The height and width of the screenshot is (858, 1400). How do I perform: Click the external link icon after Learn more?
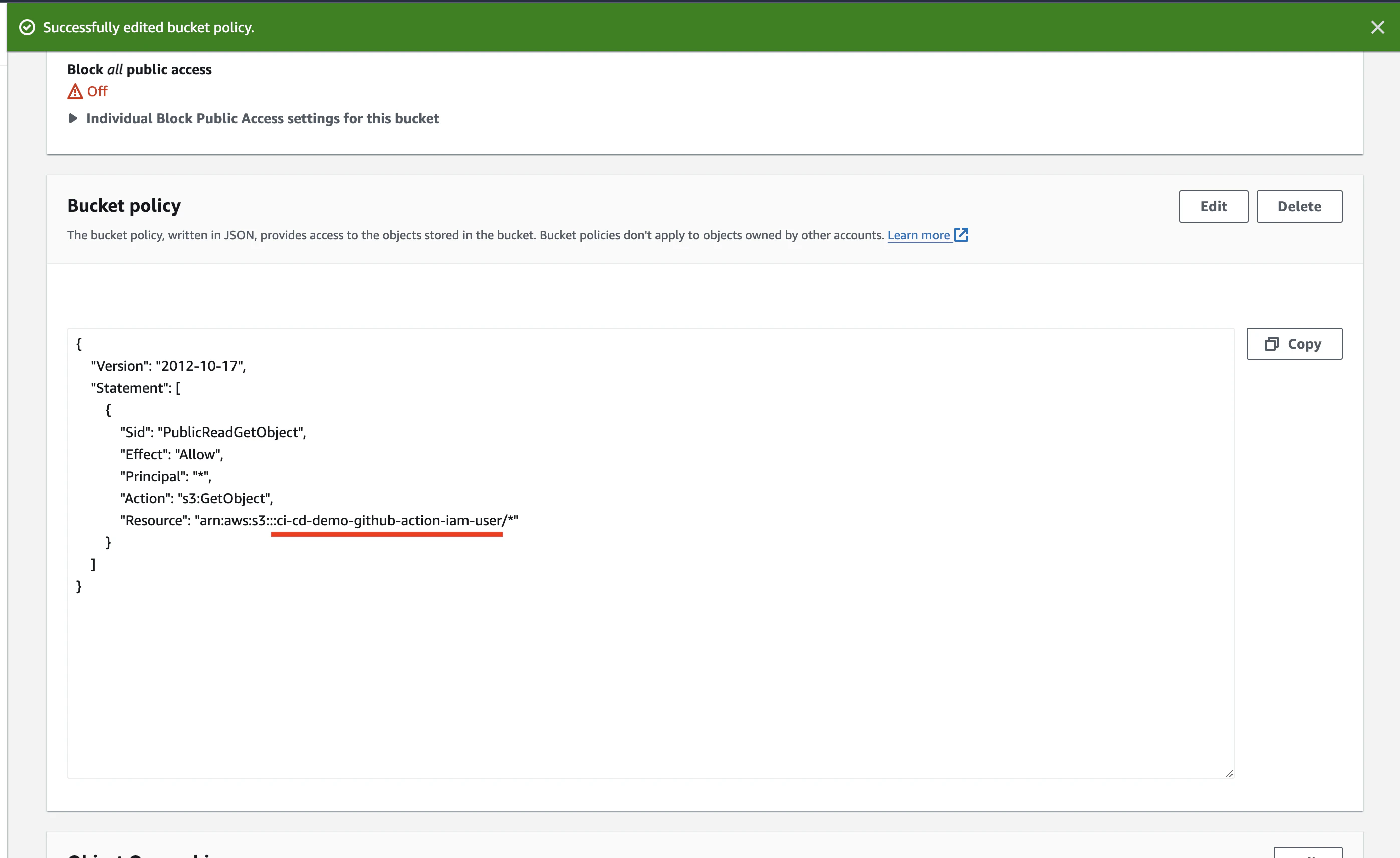961,235
